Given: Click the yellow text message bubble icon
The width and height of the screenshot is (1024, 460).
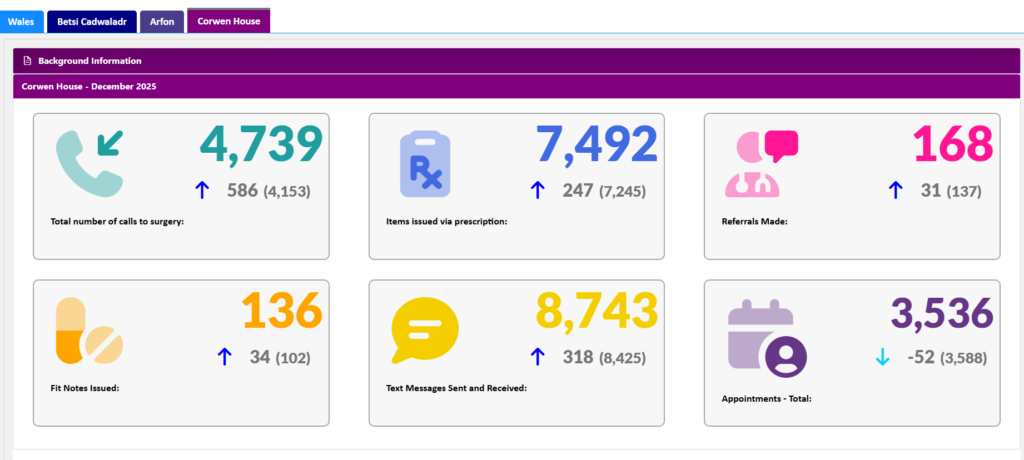Looking at the screenshot, I should click(x=425, y=331).
